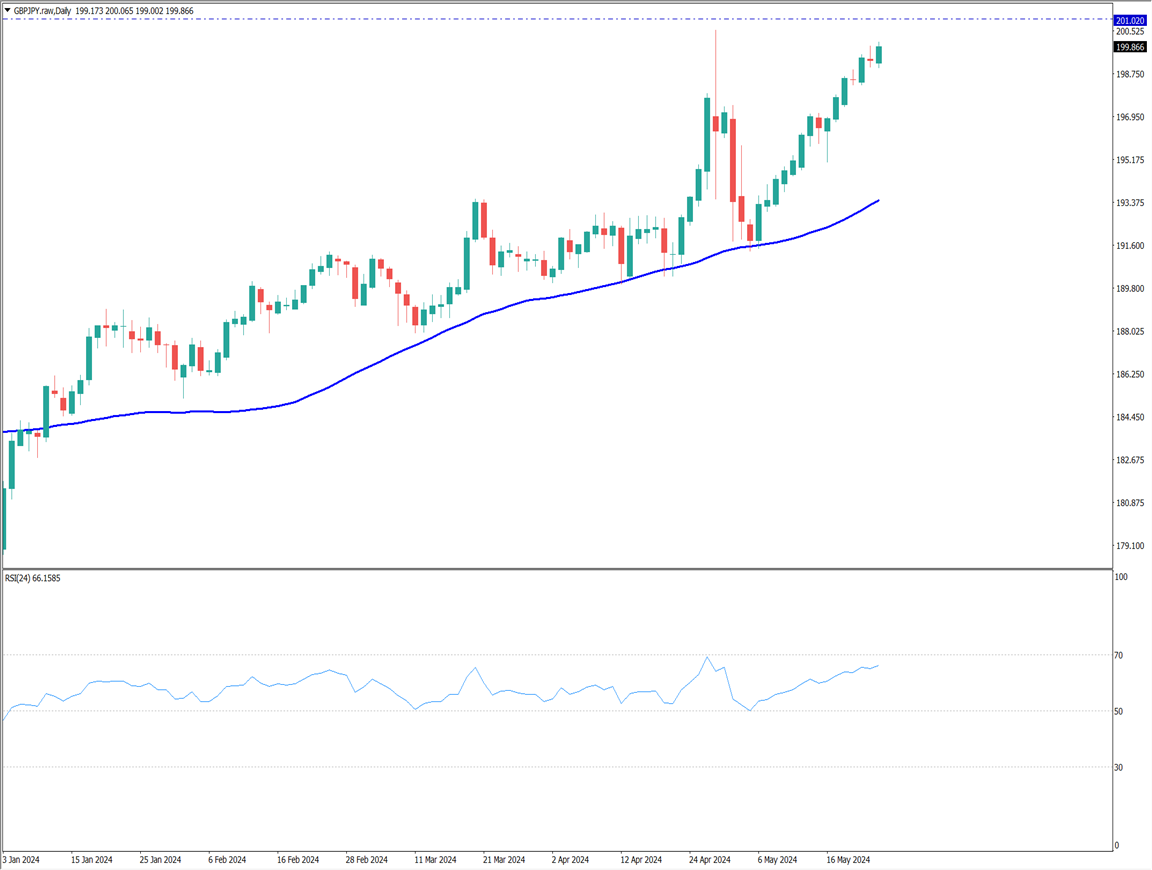Click the 193.375 price scale label
Viewport: 1152px width, 870px height.
1131,203
